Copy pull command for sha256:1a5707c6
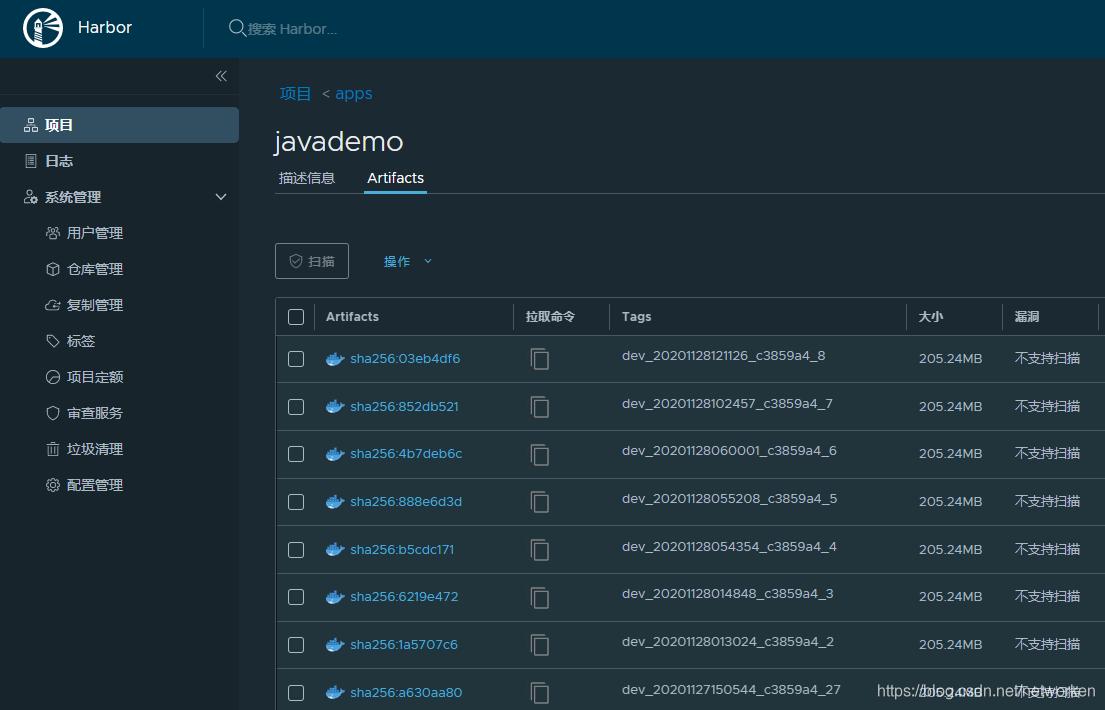Image resolution: width=1105 pixels, height=710 pixels. [x=540, y=645]
